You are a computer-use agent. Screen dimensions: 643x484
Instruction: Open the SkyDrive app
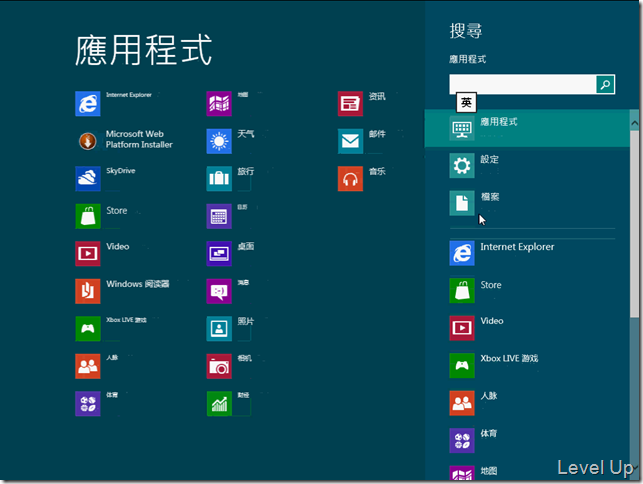coord(88,179)
